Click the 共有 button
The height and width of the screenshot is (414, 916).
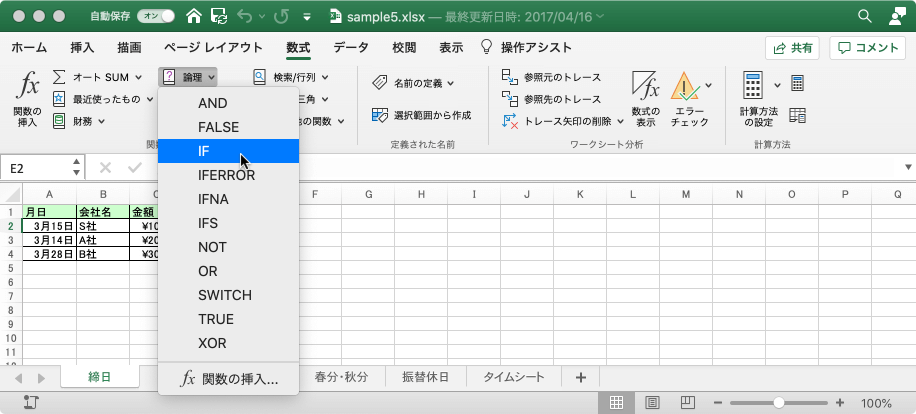pos(792,48)
